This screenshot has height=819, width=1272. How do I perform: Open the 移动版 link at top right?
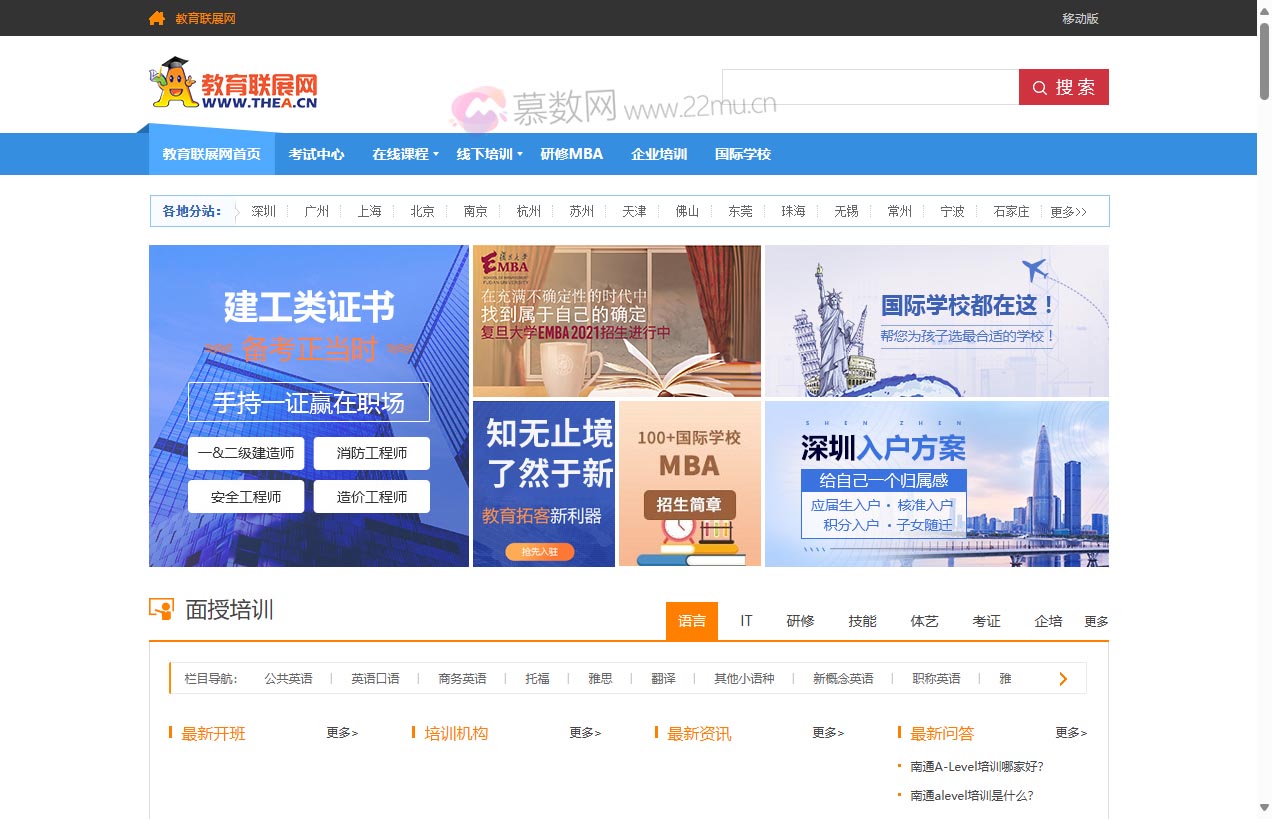pyautogui.click(x=1079, y=18)
